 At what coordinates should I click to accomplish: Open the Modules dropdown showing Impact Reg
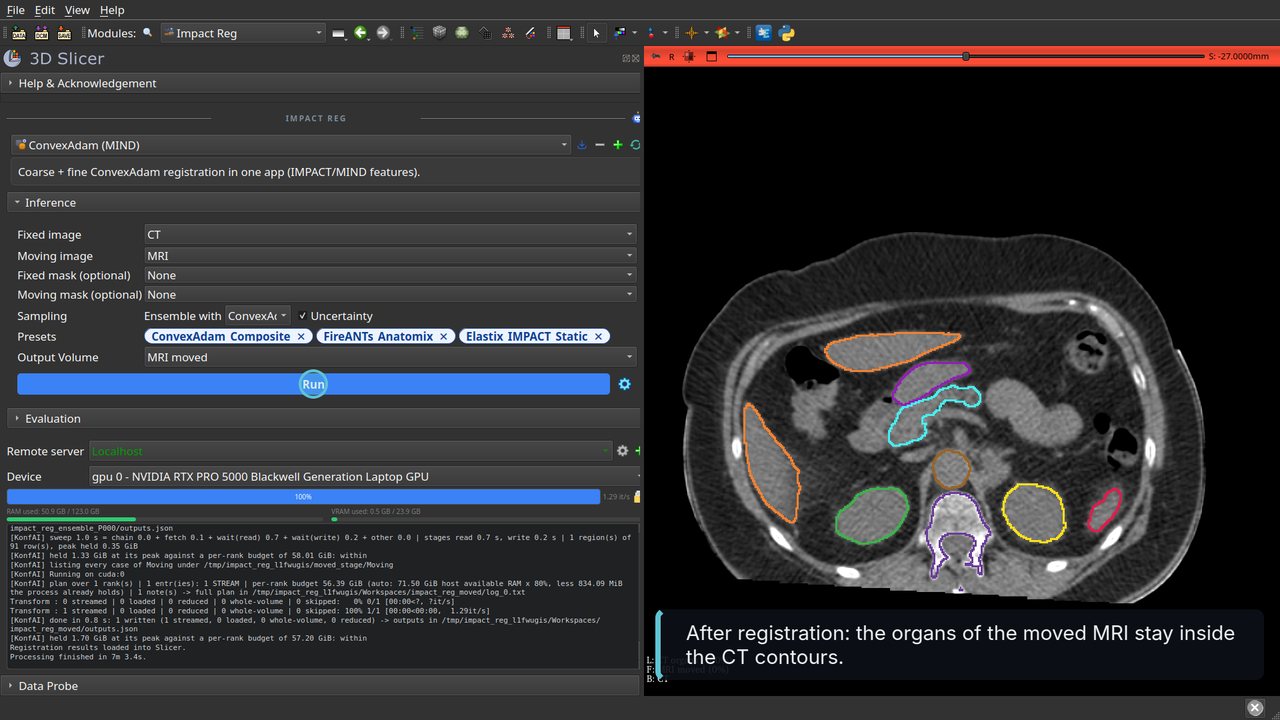pyautogui.click(x=243, y=33)
